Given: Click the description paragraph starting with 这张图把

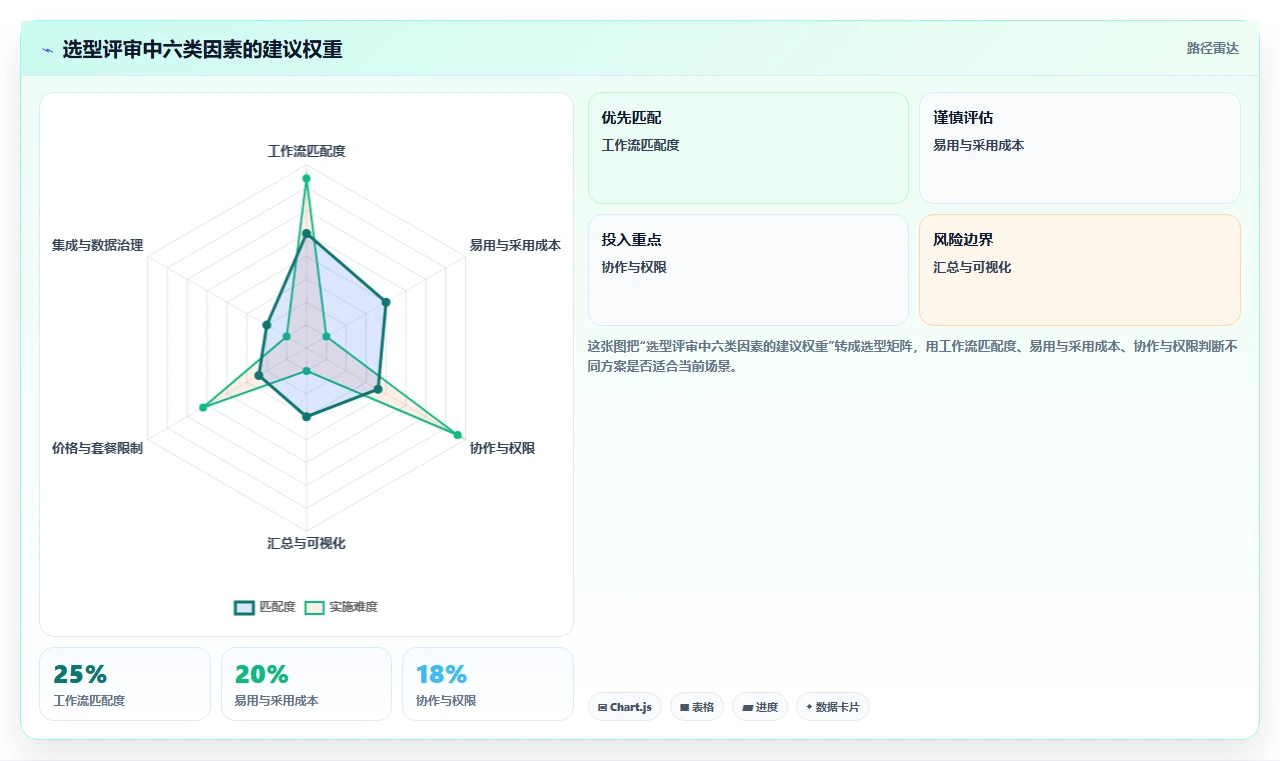Looking at the screenshot, I should click(913, 356).
